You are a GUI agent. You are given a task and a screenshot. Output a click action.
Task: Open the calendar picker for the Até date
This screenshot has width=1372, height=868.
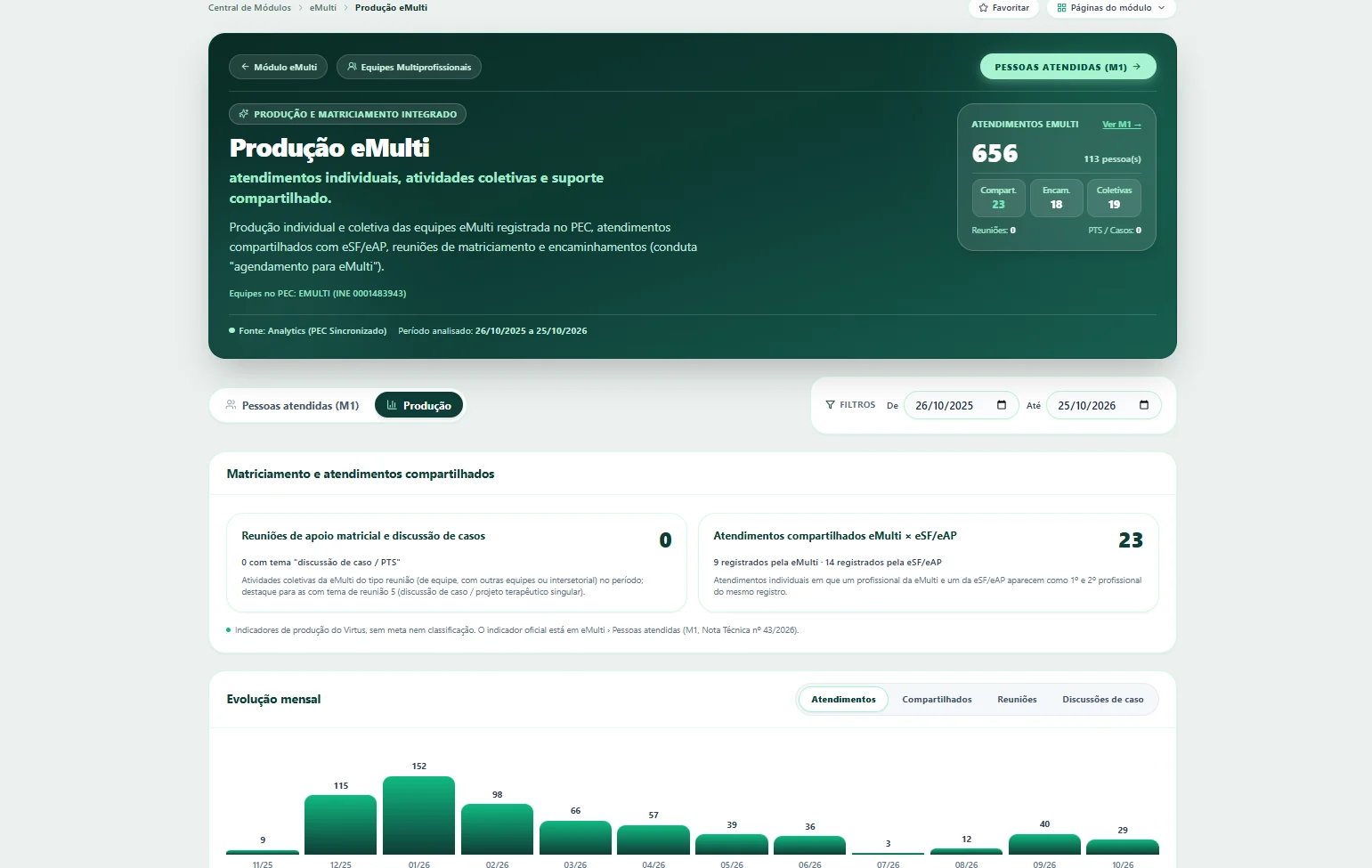[1144, 405]
